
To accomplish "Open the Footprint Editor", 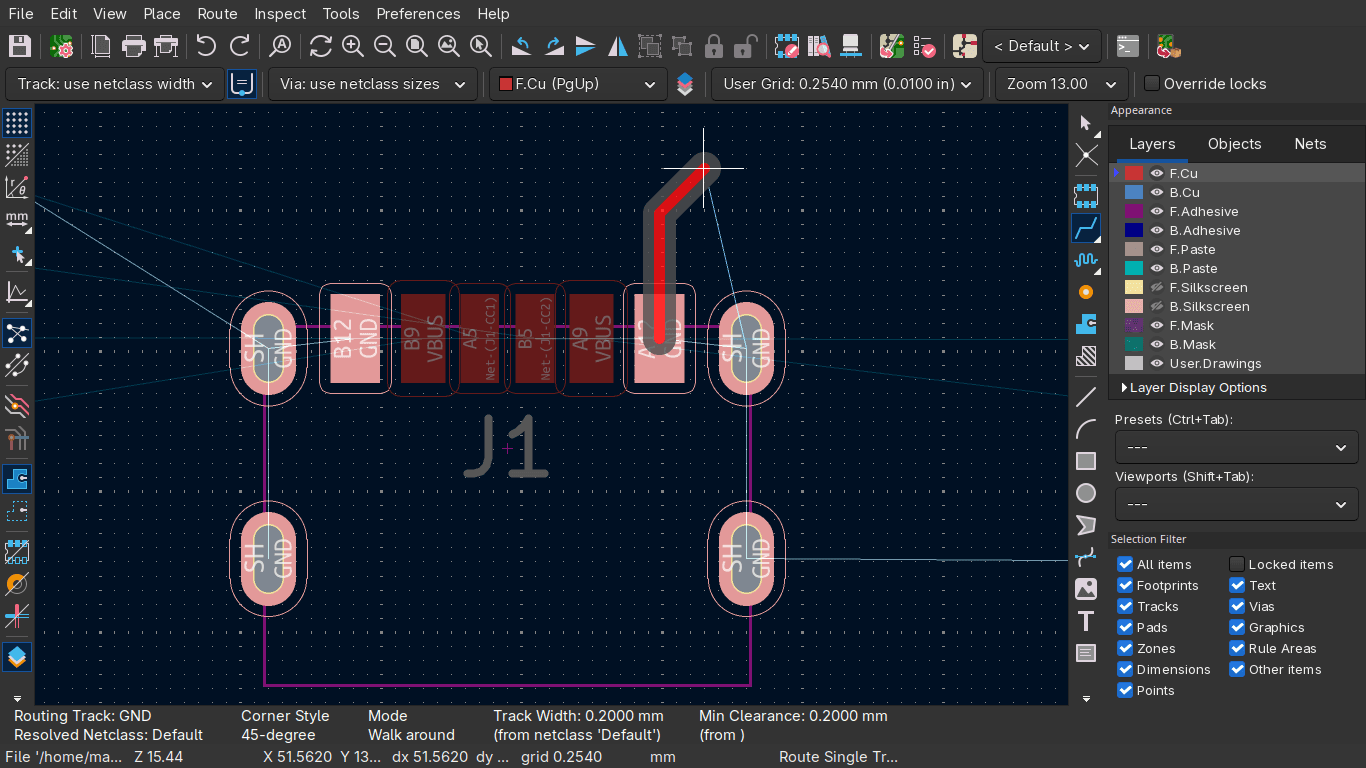I will coord(787,46).
